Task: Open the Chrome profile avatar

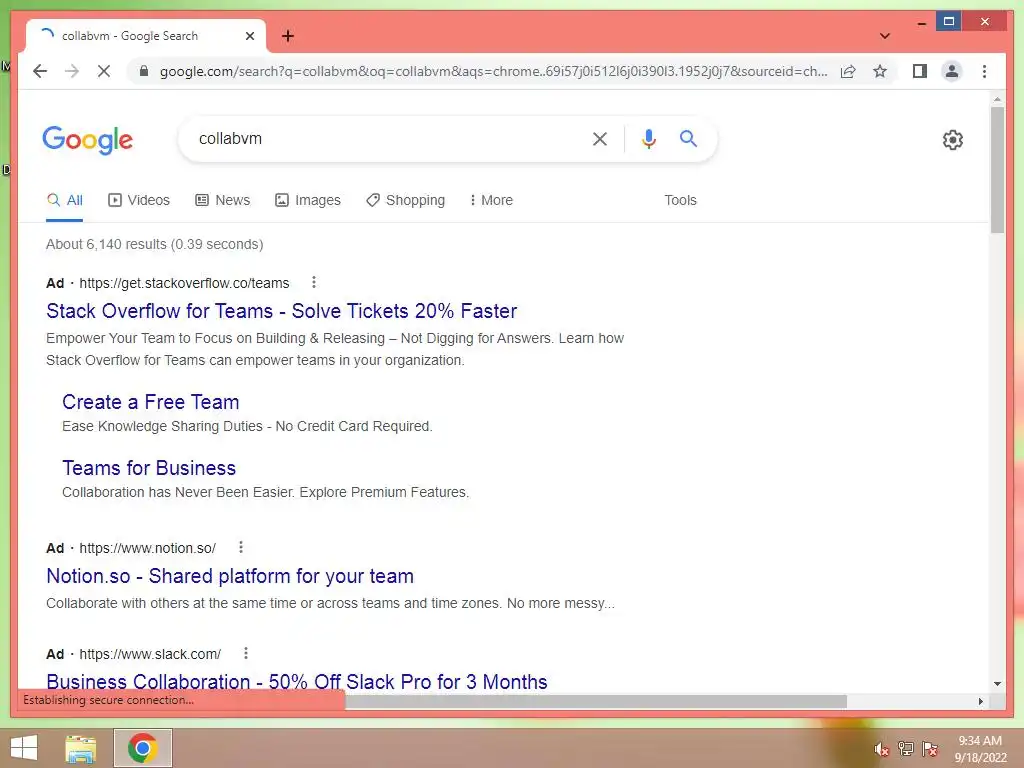Action: (x=952, y=71)
